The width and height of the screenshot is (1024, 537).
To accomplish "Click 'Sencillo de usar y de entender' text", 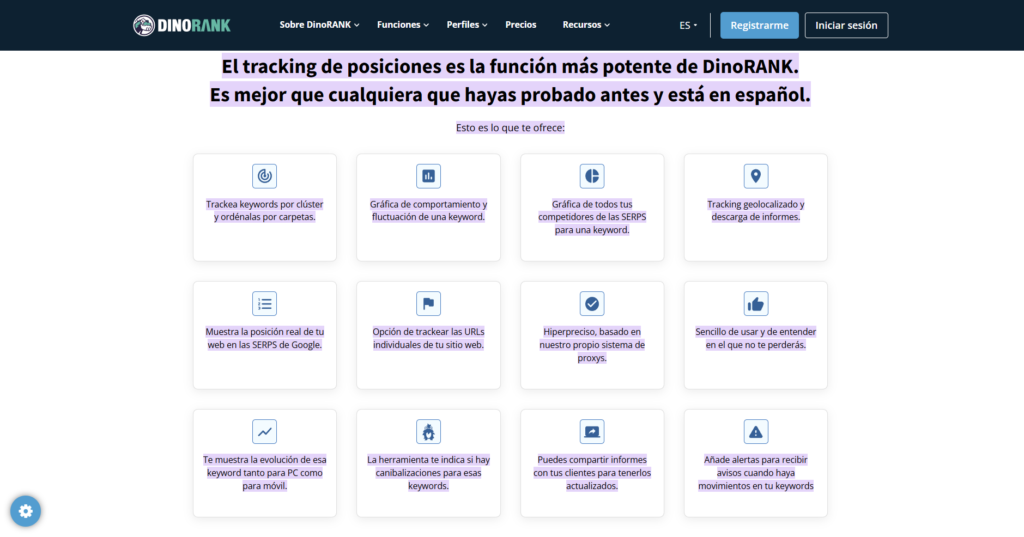I will 756,338.
